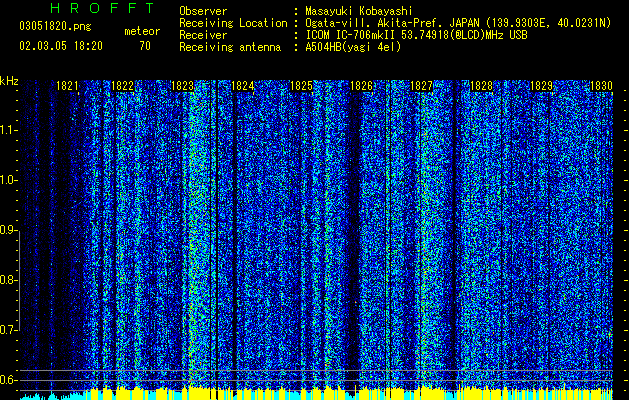Screen dimensions: 629x400
Task: Click the 1822 time marker
Action: pos(122,86)
